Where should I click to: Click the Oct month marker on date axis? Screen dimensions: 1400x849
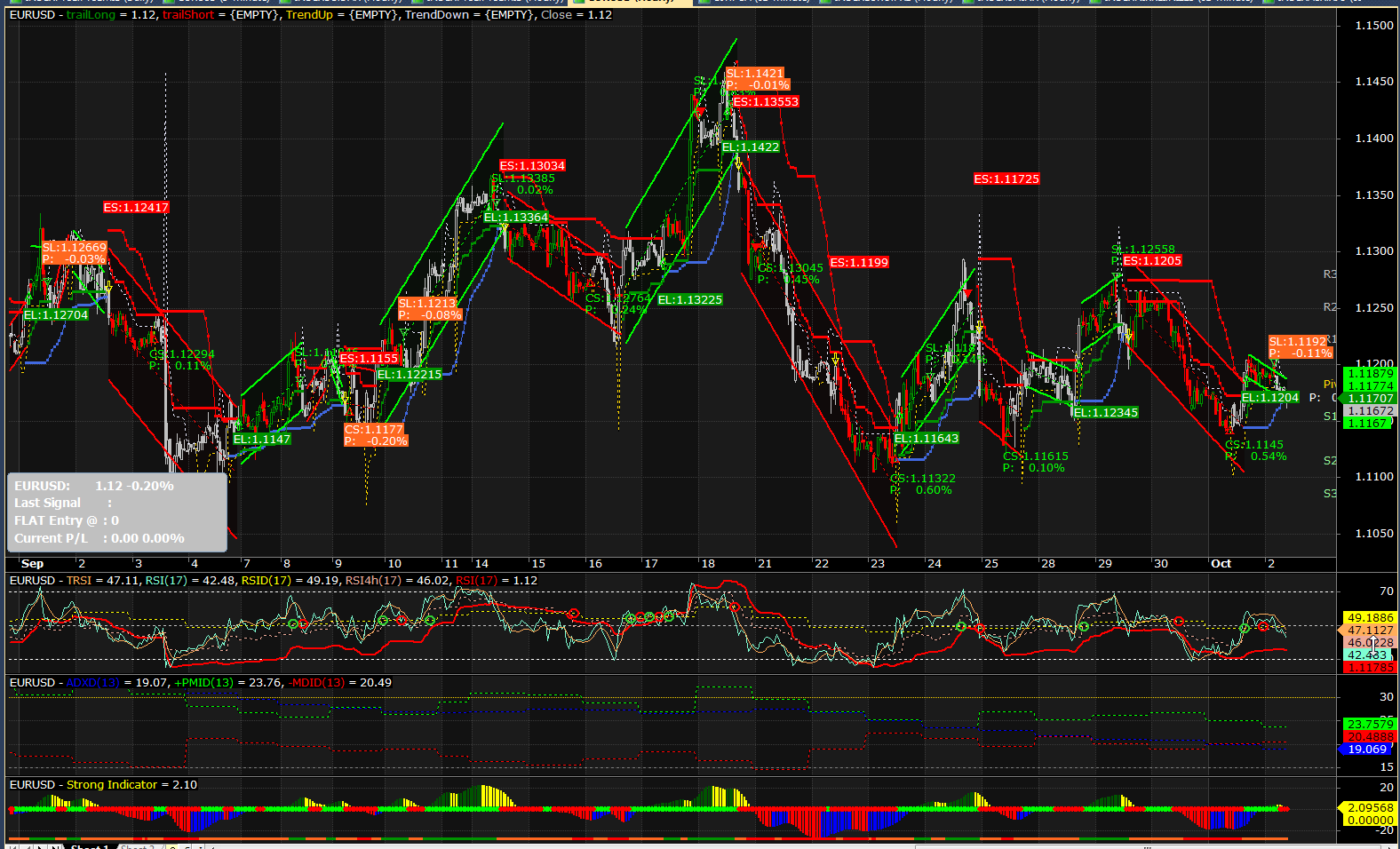pyautogui.click(x=1221, y=563)
